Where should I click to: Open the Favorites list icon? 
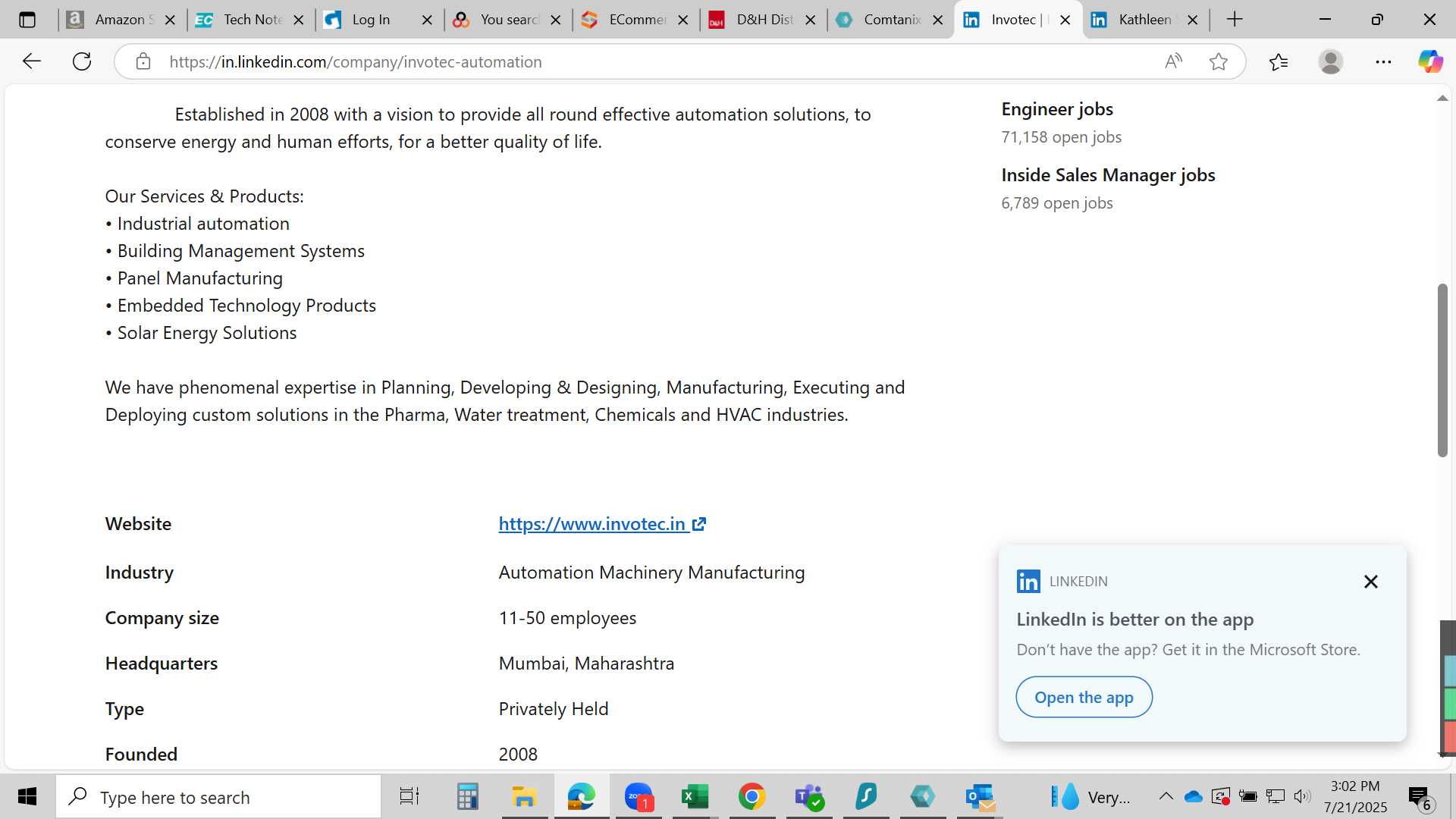click(1279, 61)
